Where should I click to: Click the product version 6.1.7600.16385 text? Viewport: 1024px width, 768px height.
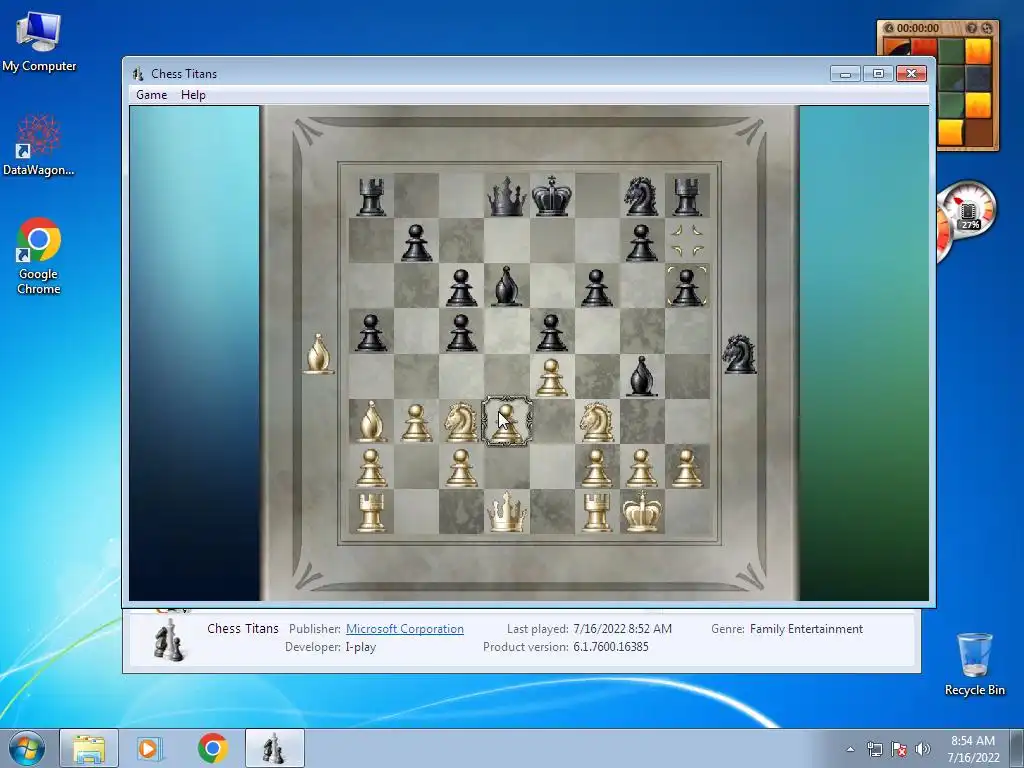coord(611,647)
